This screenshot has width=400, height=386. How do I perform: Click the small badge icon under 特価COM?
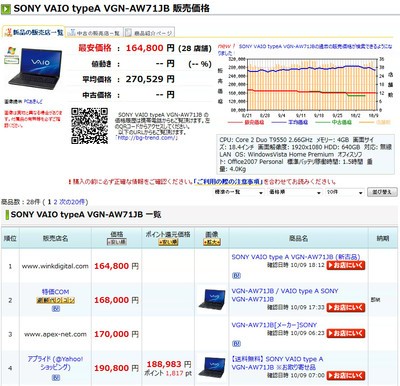55,309
